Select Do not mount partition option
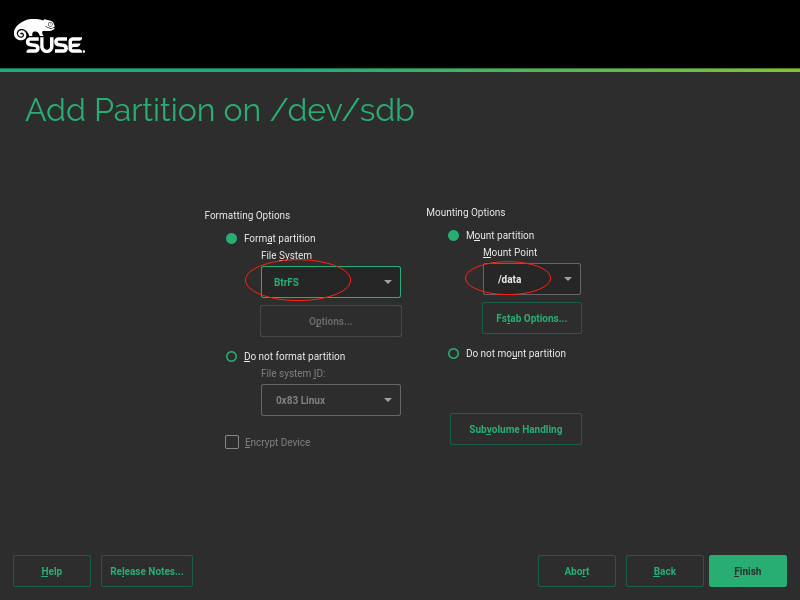This screenshot has width=800, height=600. click(453, 353)
